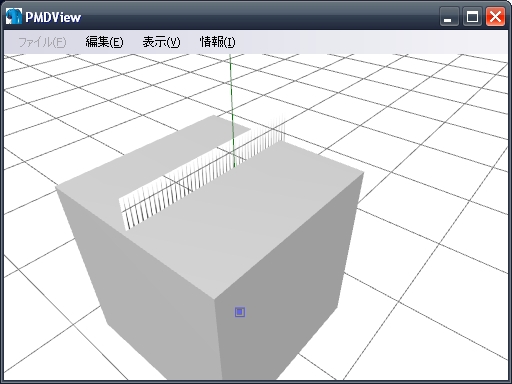Image resolution: width=512 pixels, height=384 pixels.
Task: Click empty menu bar area right of 情報(I)
Action: click(x=370, y=42)
